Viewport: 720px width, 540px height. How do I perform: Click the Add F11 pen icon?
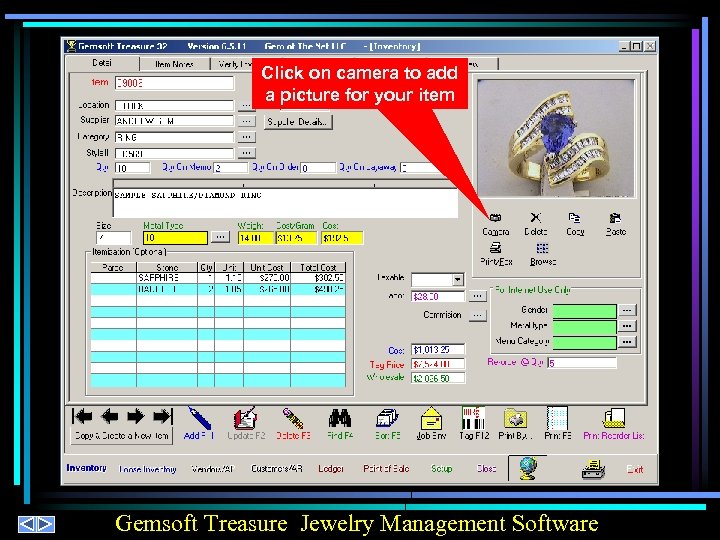click(x=199, y=418)
